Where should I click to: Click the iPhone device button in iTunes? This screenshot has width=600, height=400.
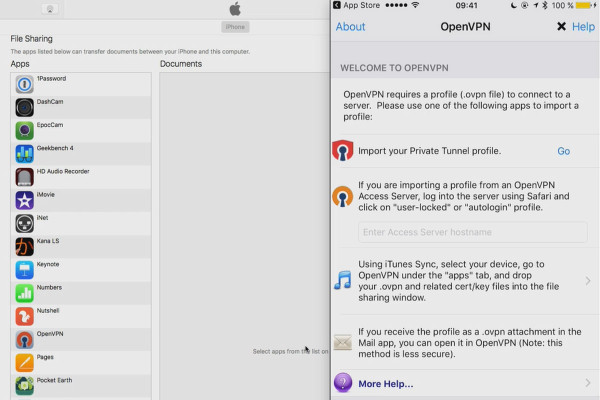[x=235, y=27]
